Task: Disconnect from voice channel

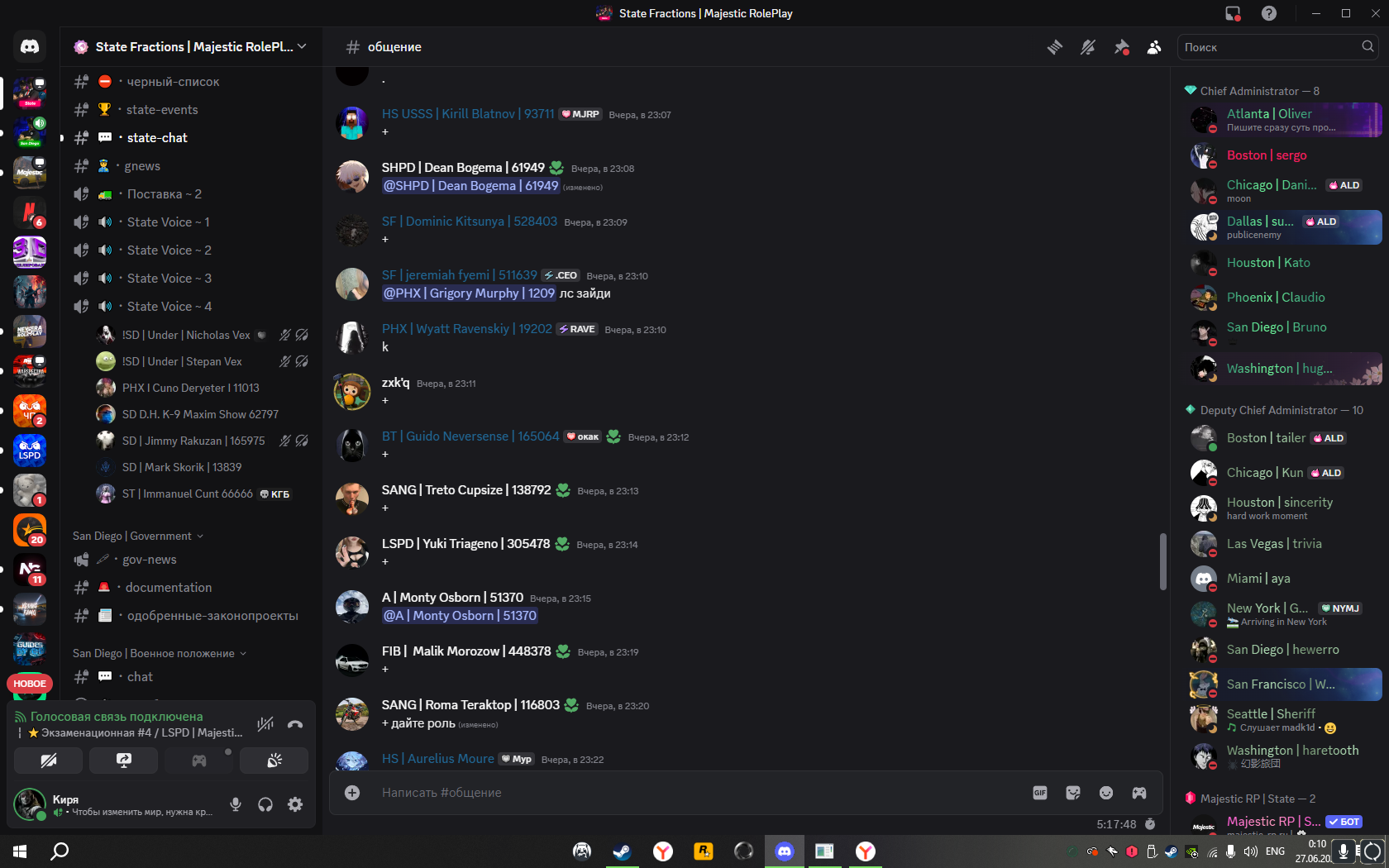Action: pos(295,724)
